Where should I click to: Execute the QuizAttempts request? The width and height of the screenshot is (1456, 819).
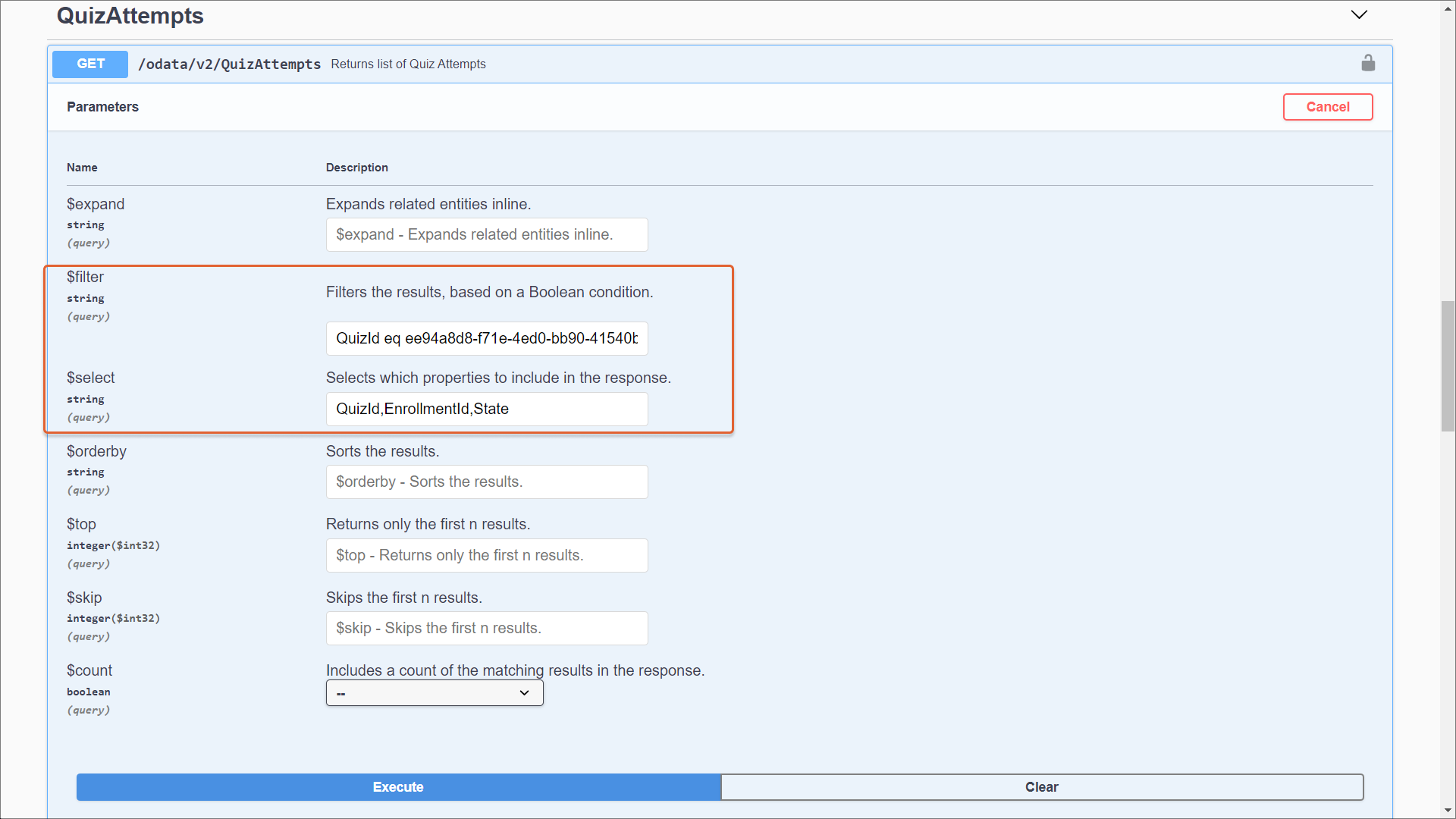[x=398, y=787]
